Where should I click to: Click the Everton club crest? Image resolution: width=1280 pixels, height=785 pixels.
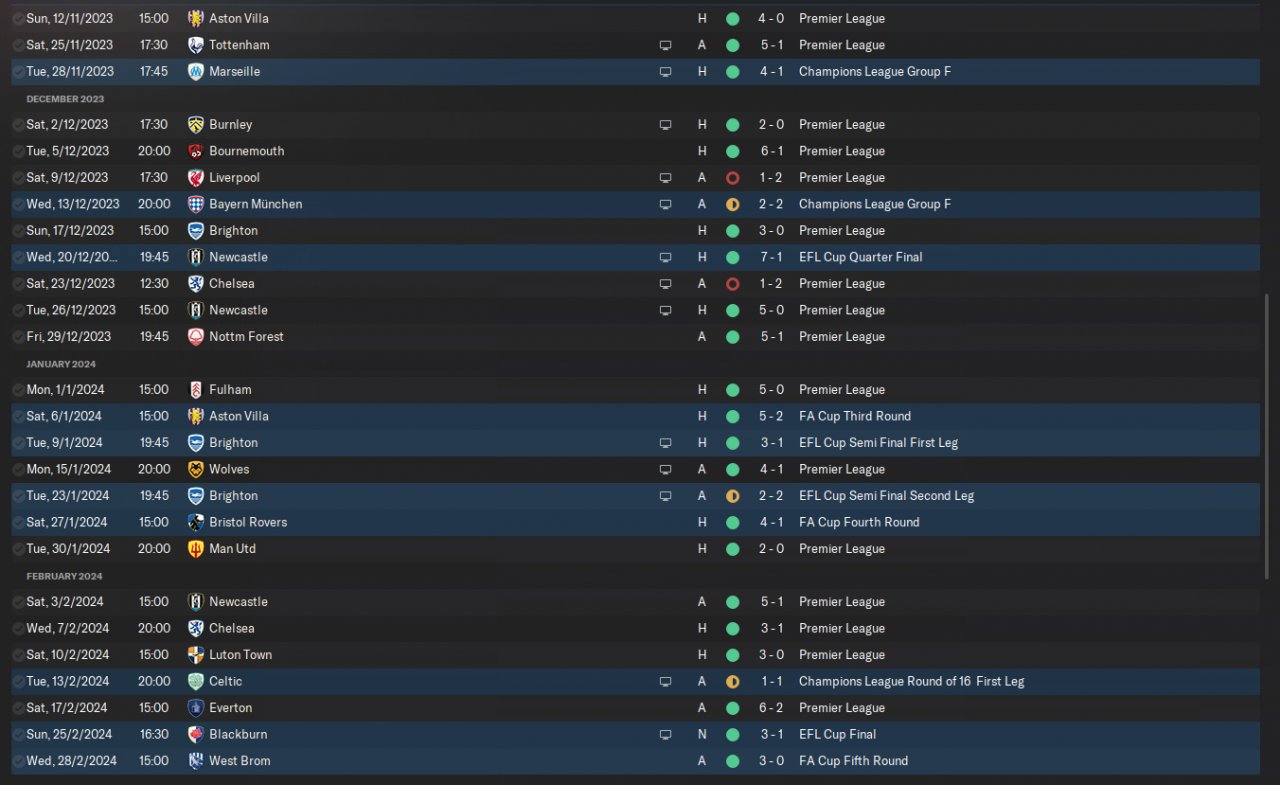[x=196, y=708]
